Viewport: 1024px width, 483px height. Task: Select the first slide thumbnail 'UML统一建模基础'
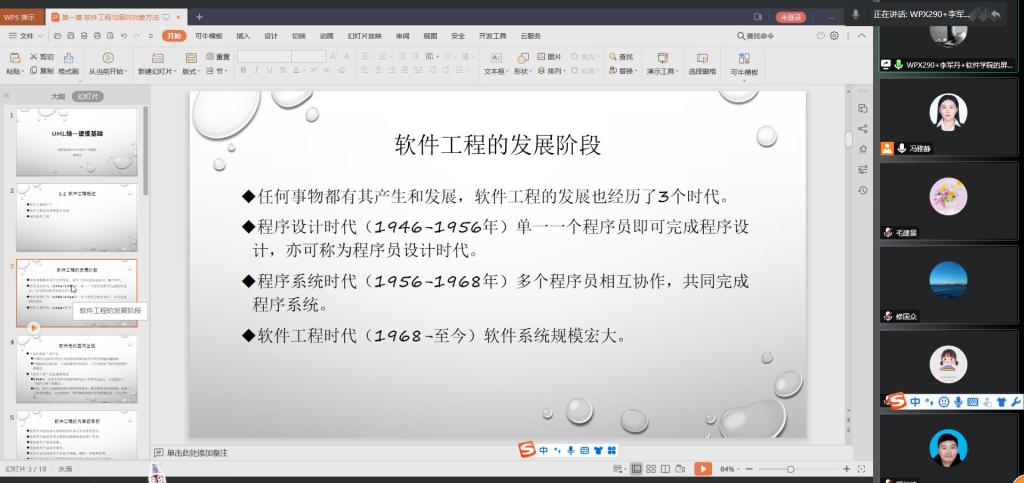77,143
